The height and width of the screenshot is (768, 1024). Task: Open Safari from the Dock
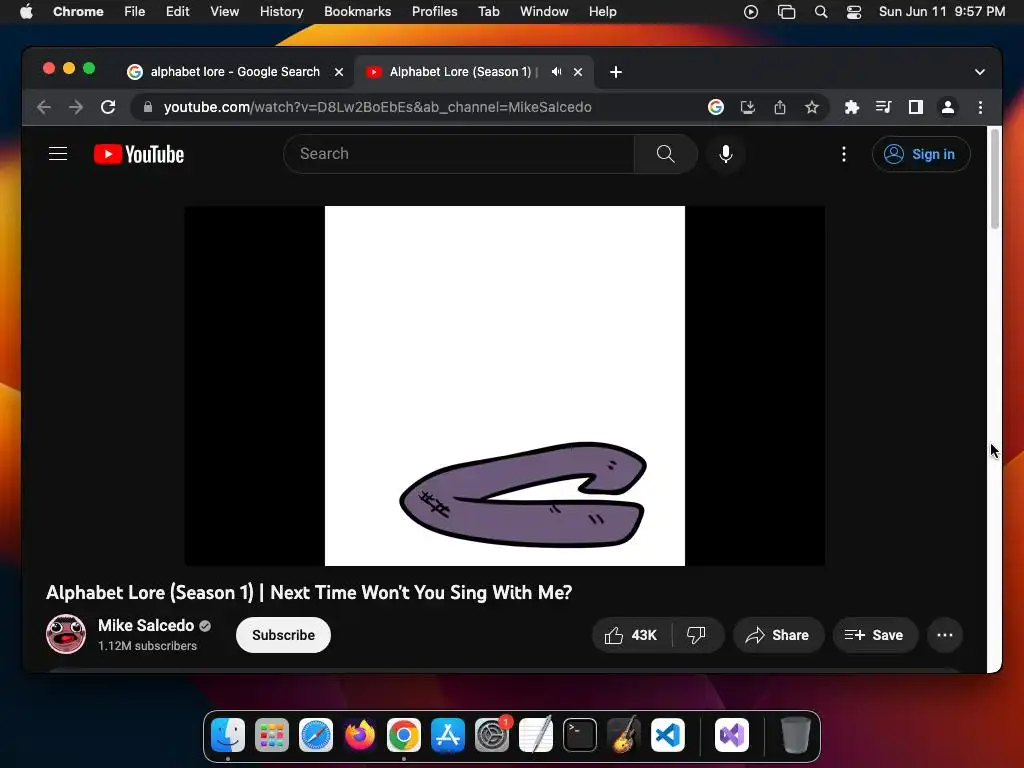tap(315, 735)
